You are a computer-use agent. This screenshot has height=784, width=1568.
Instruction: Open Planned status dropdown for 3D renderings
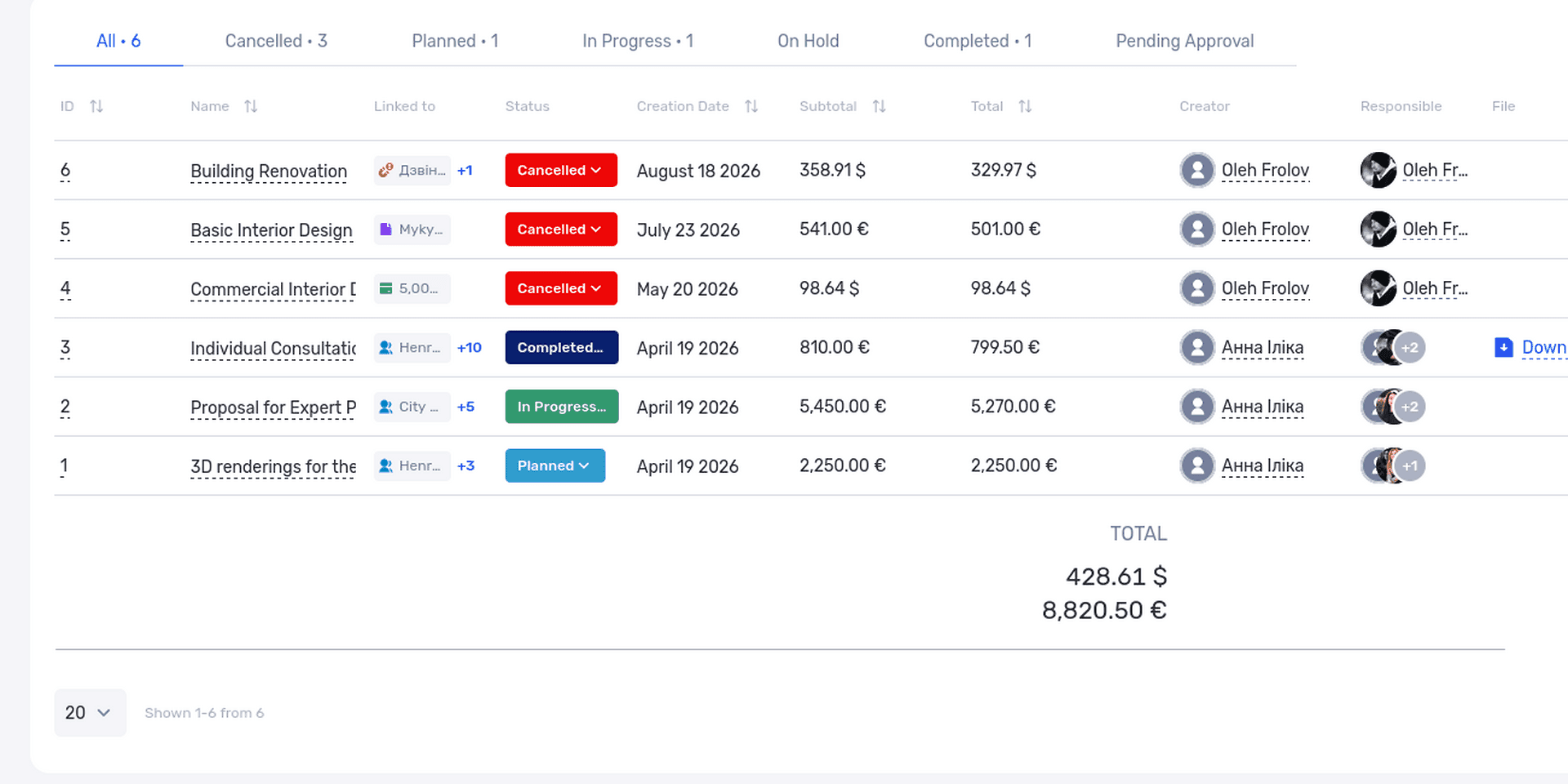(555, 465)
